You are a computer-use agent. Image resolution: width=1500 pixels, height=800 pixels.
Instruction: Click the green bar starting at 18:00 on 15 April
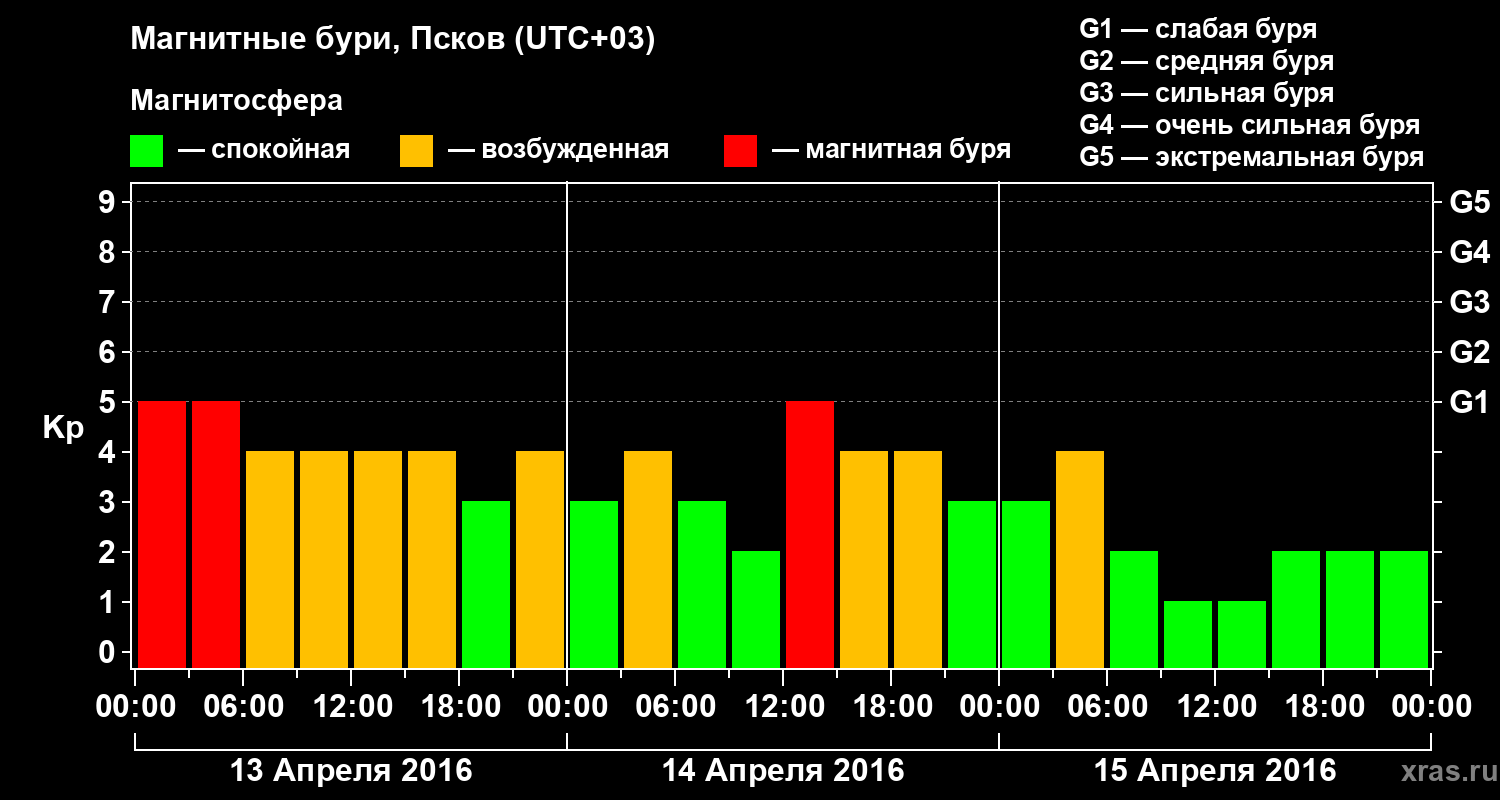pos(1350,609)
